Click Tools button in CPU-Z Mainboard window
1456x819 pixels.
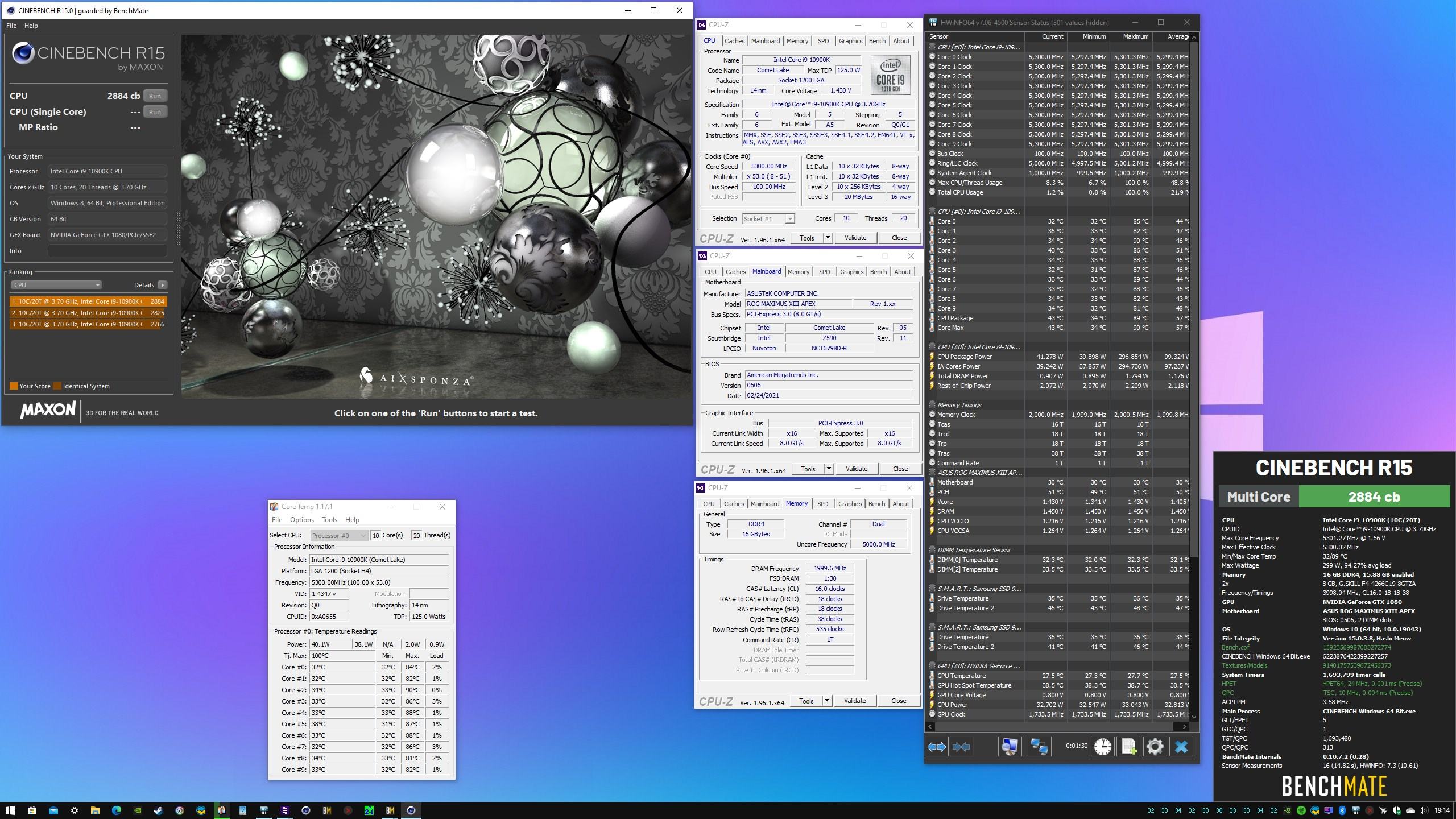pos(808,469)
